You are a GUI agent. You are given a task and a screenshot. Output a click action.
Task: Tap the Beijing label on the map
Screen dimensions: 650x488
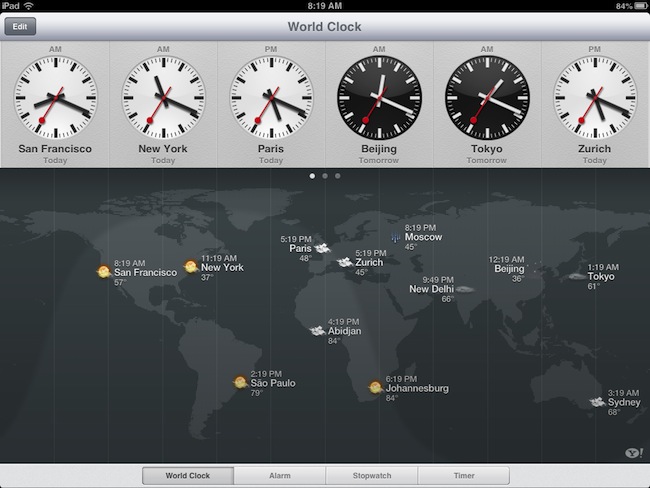click(x=509, y=269)
